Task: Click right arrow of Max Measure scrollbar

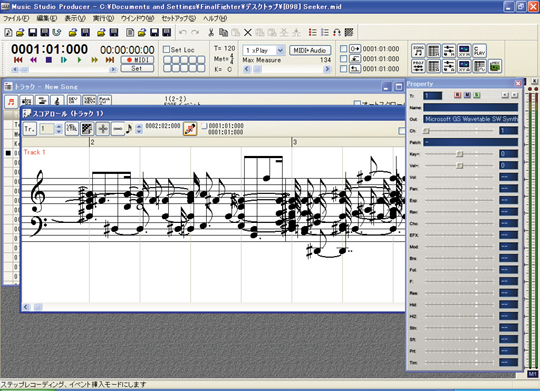Action: click(327, 69)
